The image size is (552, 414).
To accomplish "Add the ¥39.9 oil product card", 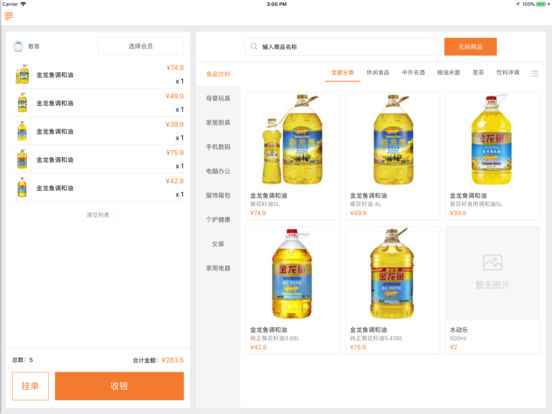I will tap(492, 156).
